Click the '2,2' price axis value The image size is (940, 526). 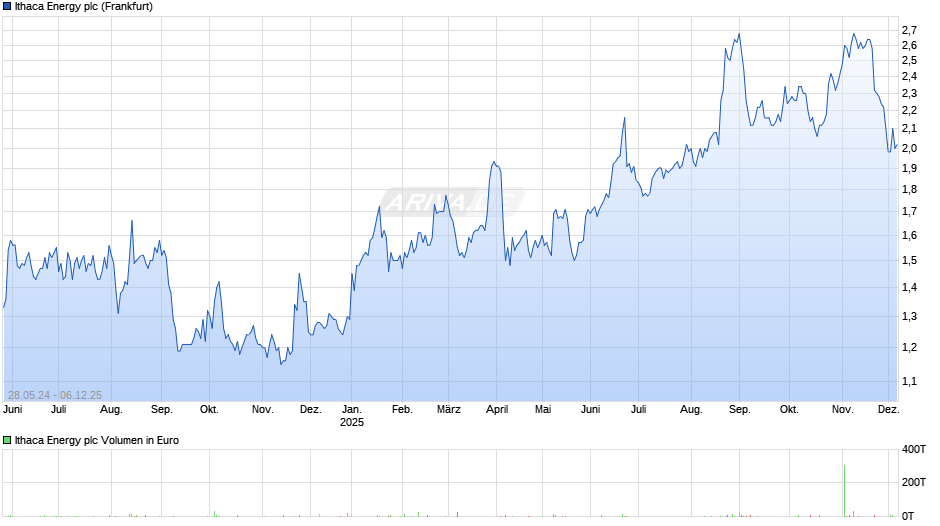click(909, 110)
